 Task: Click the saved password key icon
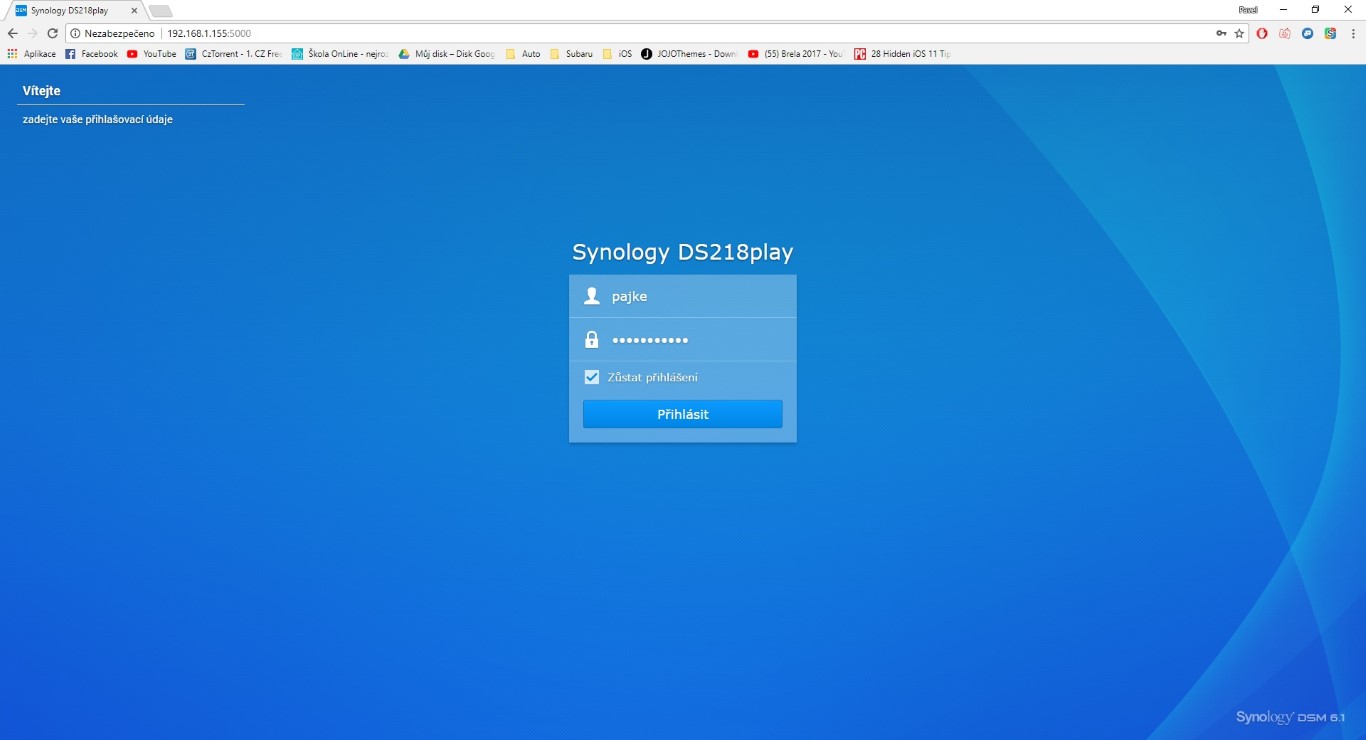1221,33
